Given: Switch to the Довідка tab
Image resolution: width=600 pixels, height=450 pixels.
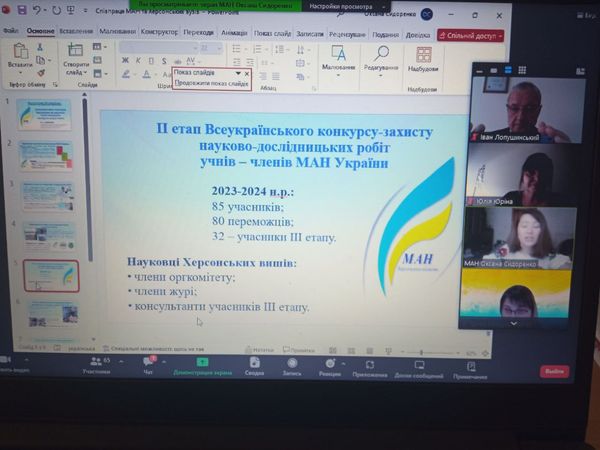Looking at the screenshot, I should (418, 35).
